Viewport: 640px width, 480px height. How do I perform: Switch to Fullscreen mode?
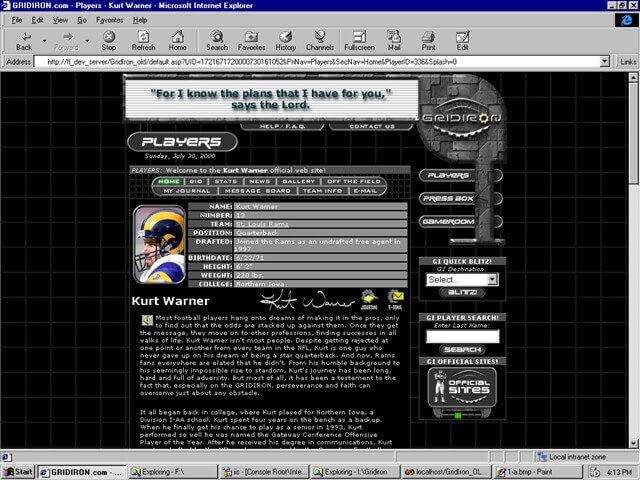[360, 41]
